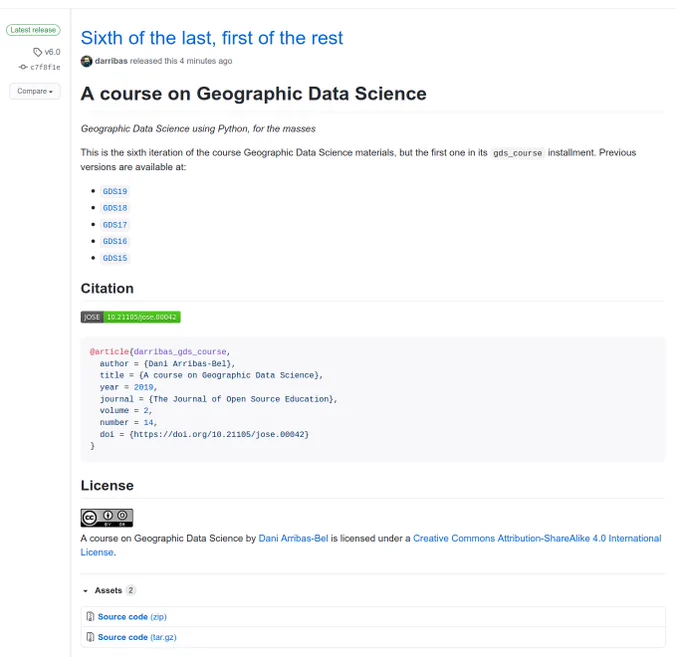Image resolution: width=680 pixels, height=657 pixels.
Task: Click darribas avatar image
Action: 86,61
